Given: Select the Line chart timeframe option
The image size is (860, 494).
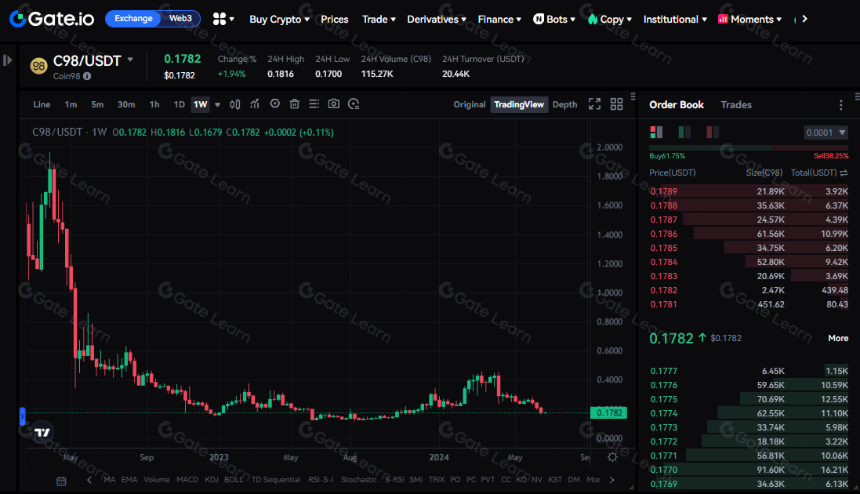Looking at the screenshot, I should (x=42, y=104).
